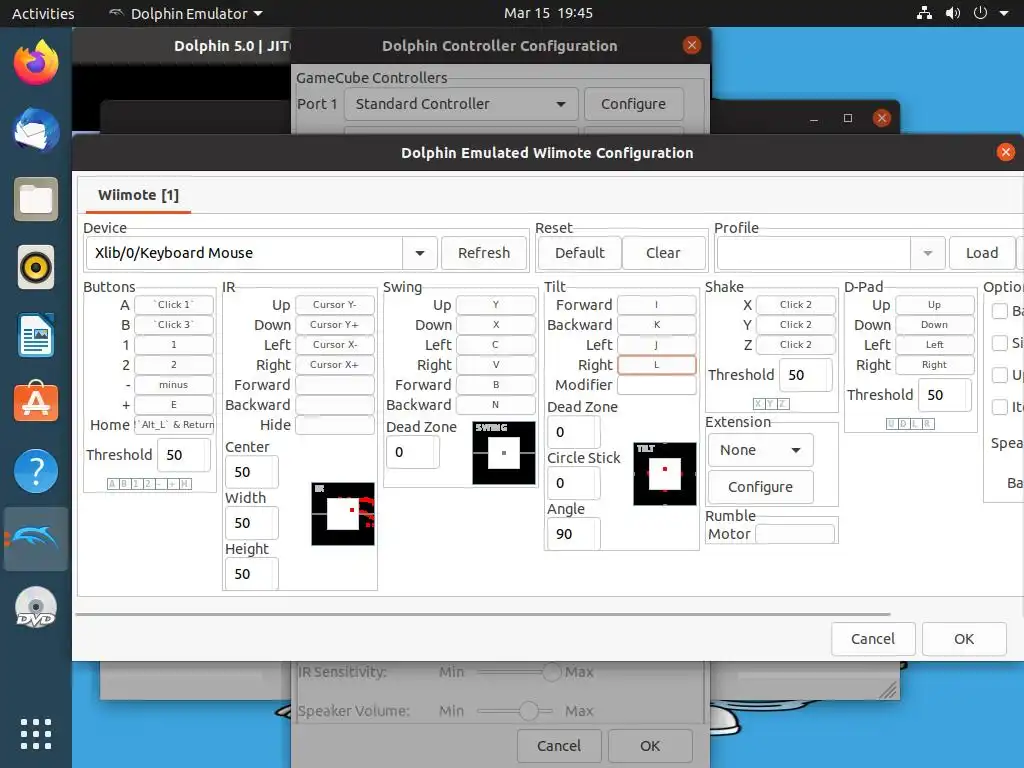Image resolution: width=1024 pixels, height=768 pixels.
Task: Toggle the second checkbox under Options
Action: coord(1000,343)
